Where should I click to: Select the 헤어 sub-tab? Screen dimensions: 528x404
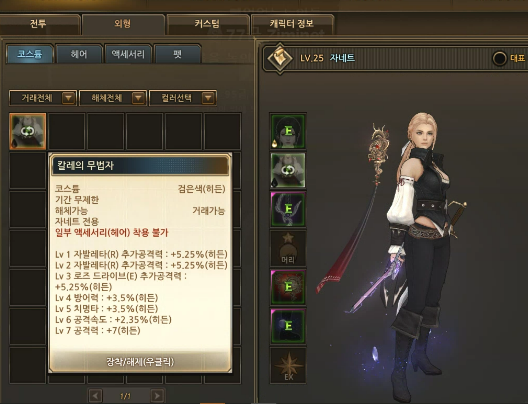click(x=79, y=54)
